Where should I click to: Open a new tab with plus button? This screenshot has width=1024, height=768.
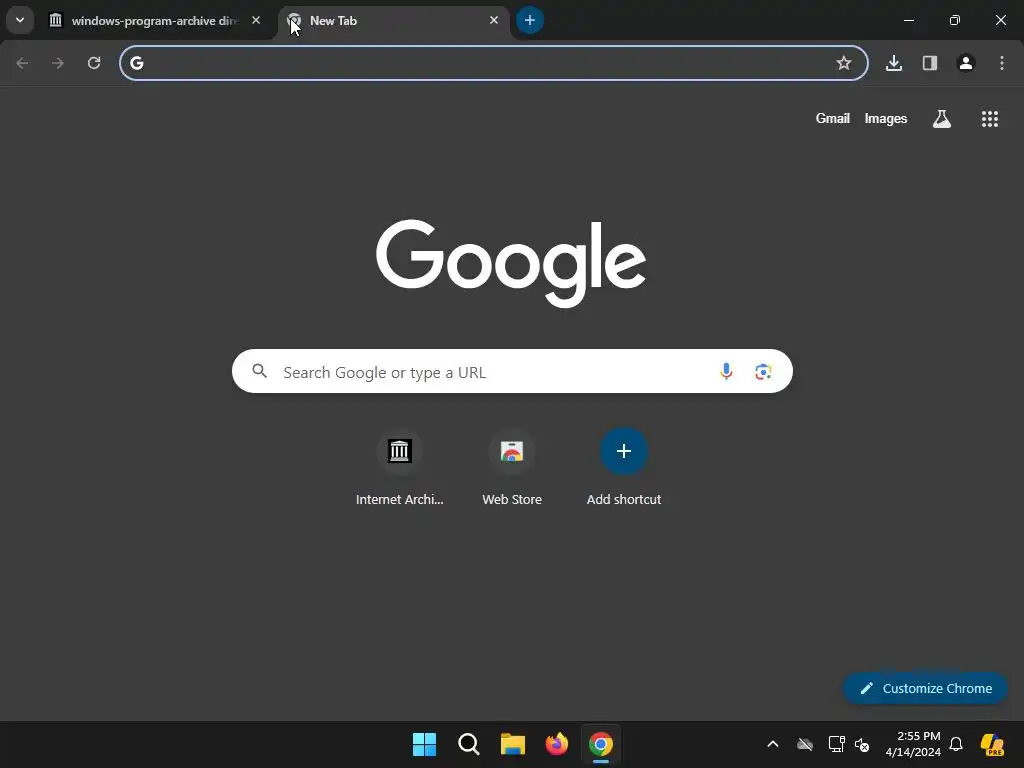pyautogui.click(x=530, y=20)
